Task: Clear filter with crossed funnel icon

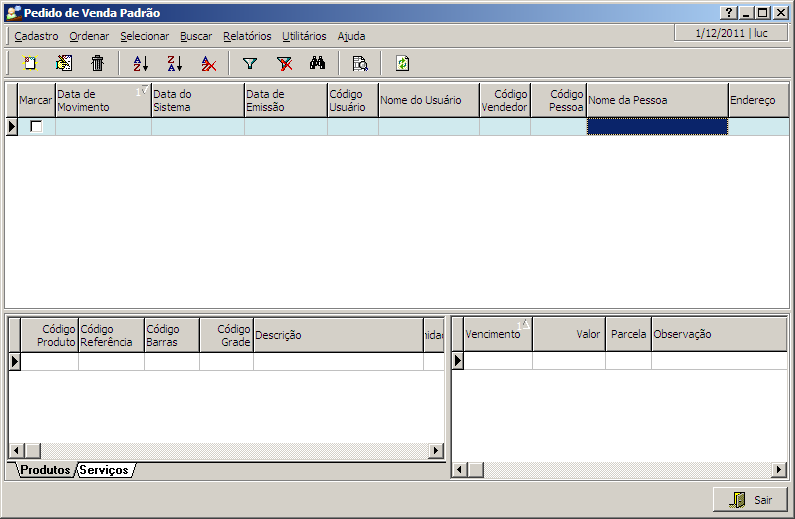Action: 284,63
